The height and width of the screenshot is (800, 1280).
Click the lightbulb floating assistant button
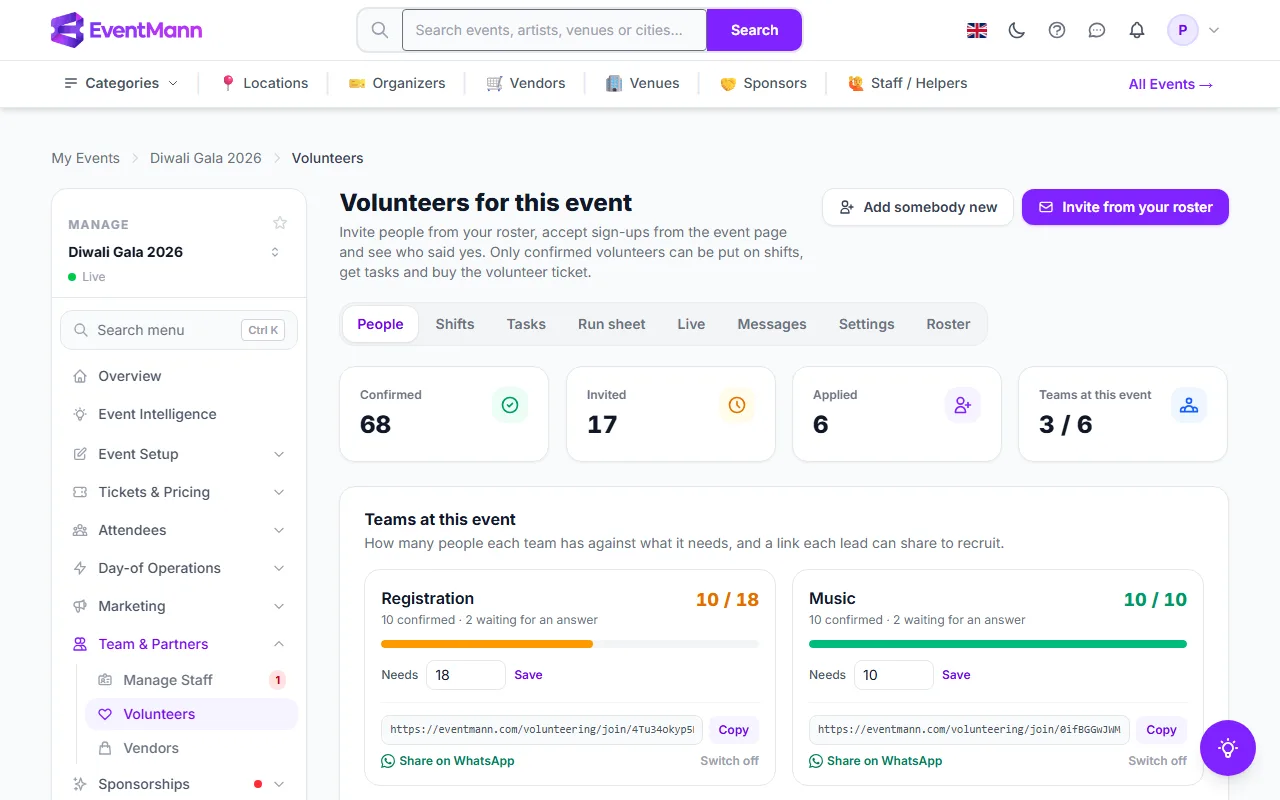click(1228, 748)
